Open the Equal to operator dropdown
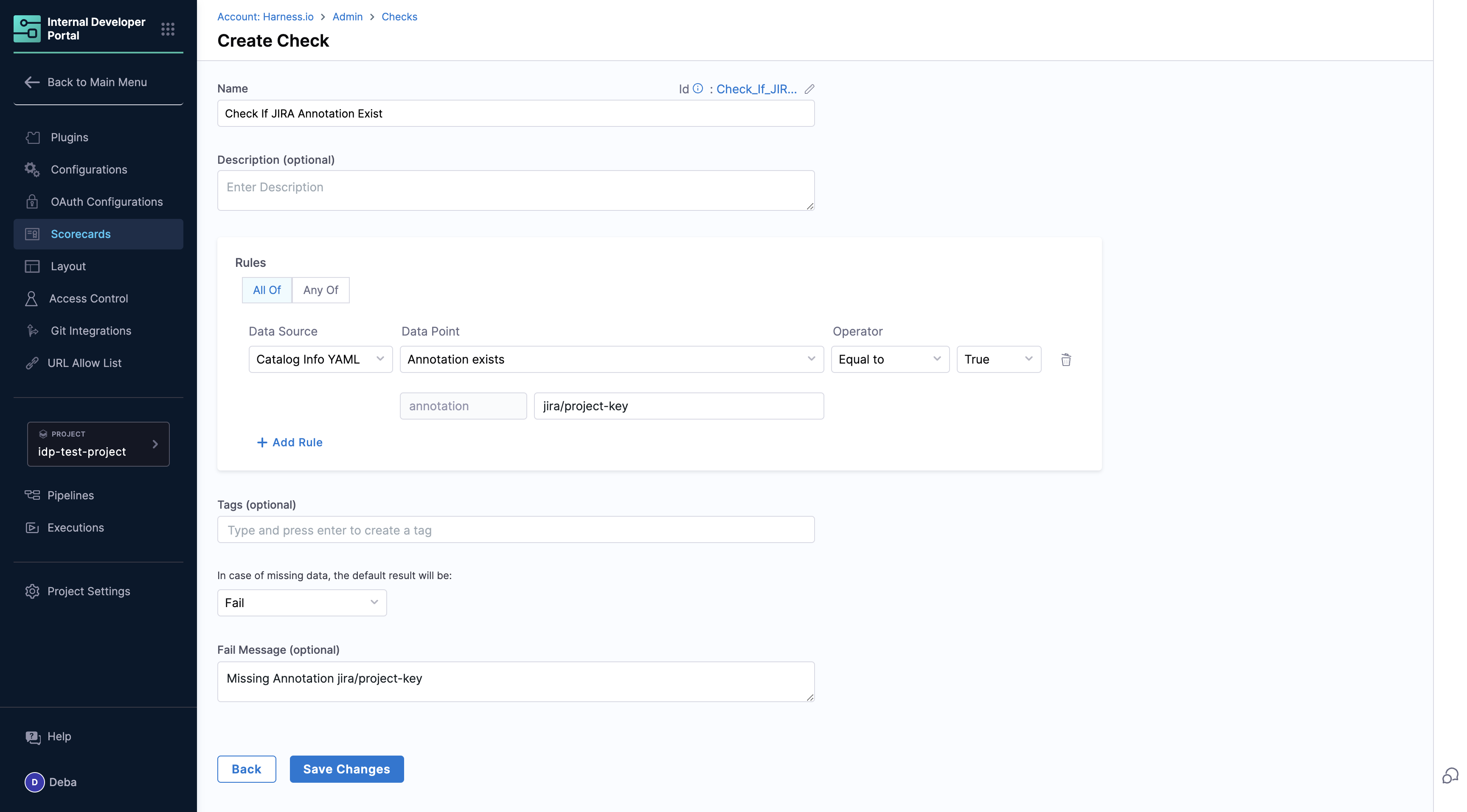This screenshot has height=812, width=1467. (x=890, y=360)
